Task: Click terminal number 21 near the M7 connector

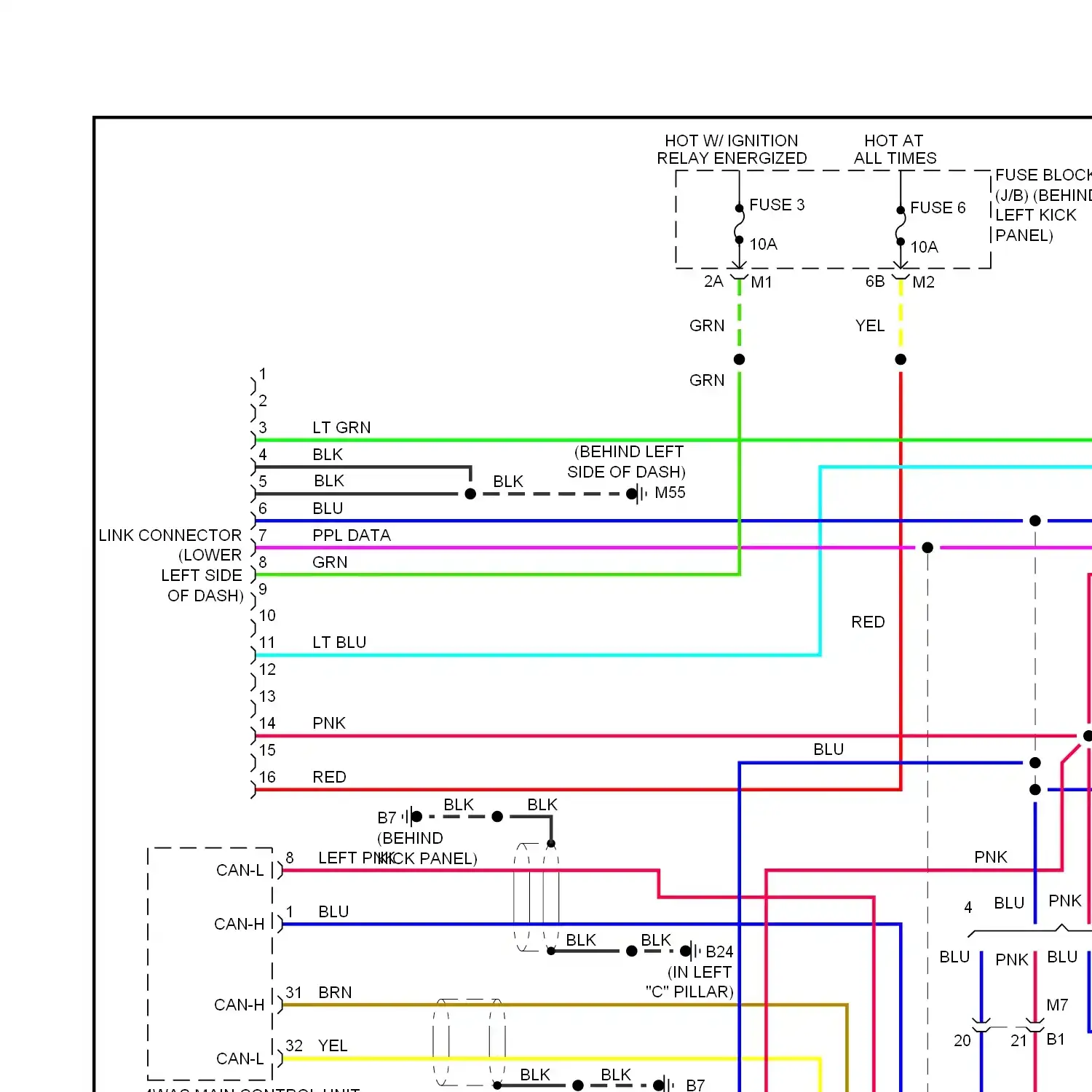Action: click(x=1018, y=1041)
